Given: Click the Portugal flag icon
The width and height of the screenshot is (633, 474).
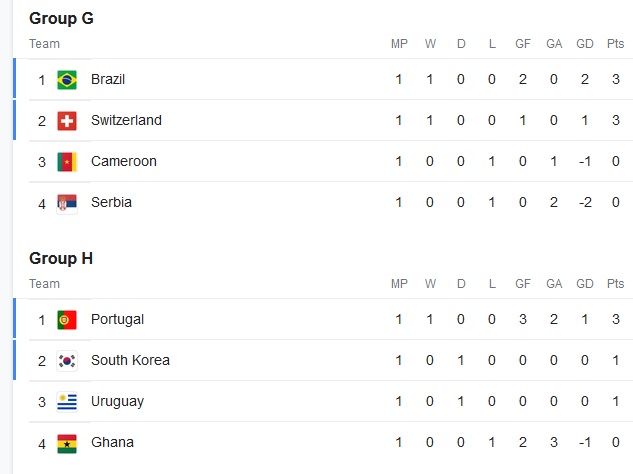Looking at the screenshot, I should 67,320.
